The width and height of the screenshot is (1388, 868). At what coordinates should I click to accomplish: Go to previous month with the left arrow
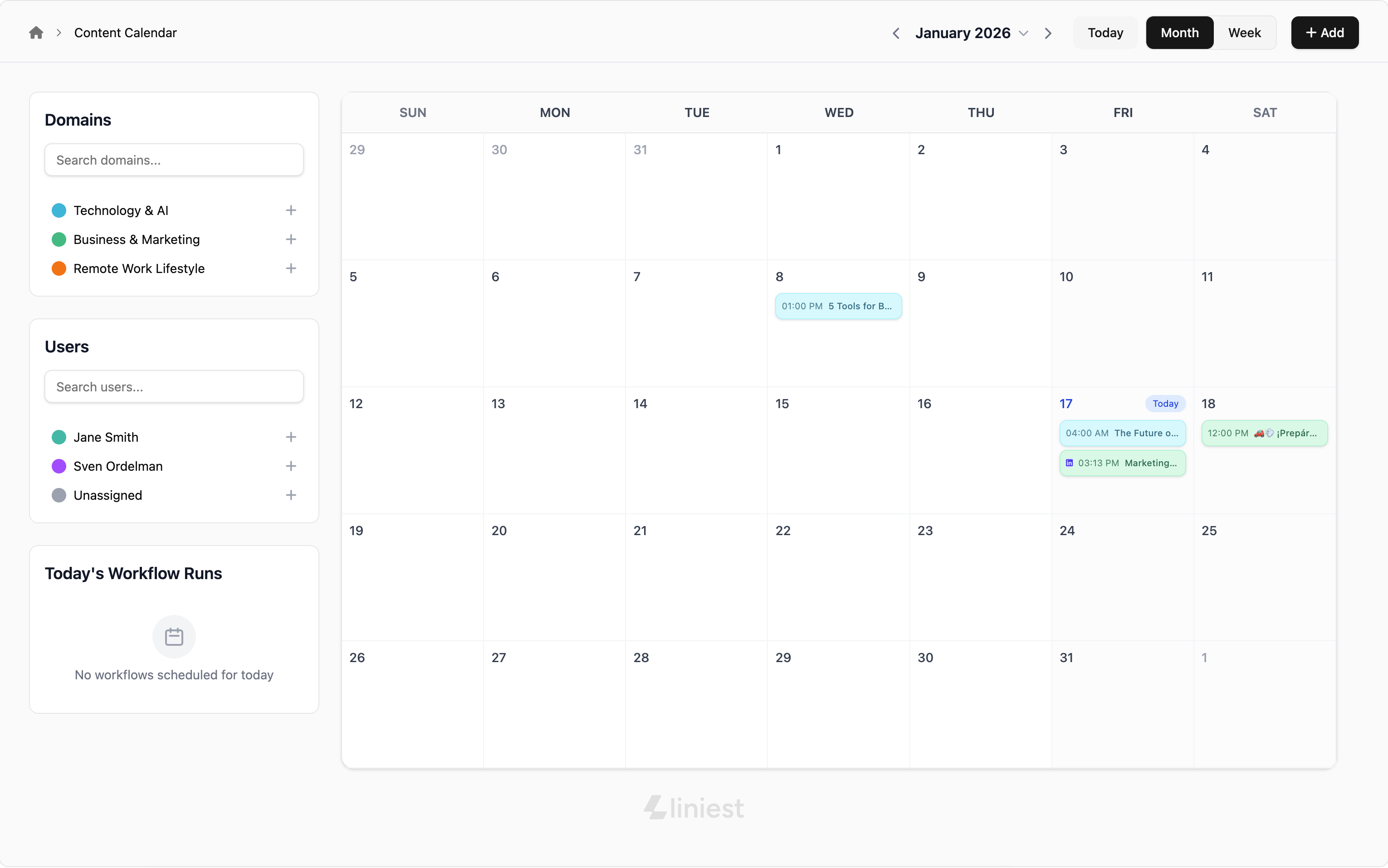tap(895, 33)
